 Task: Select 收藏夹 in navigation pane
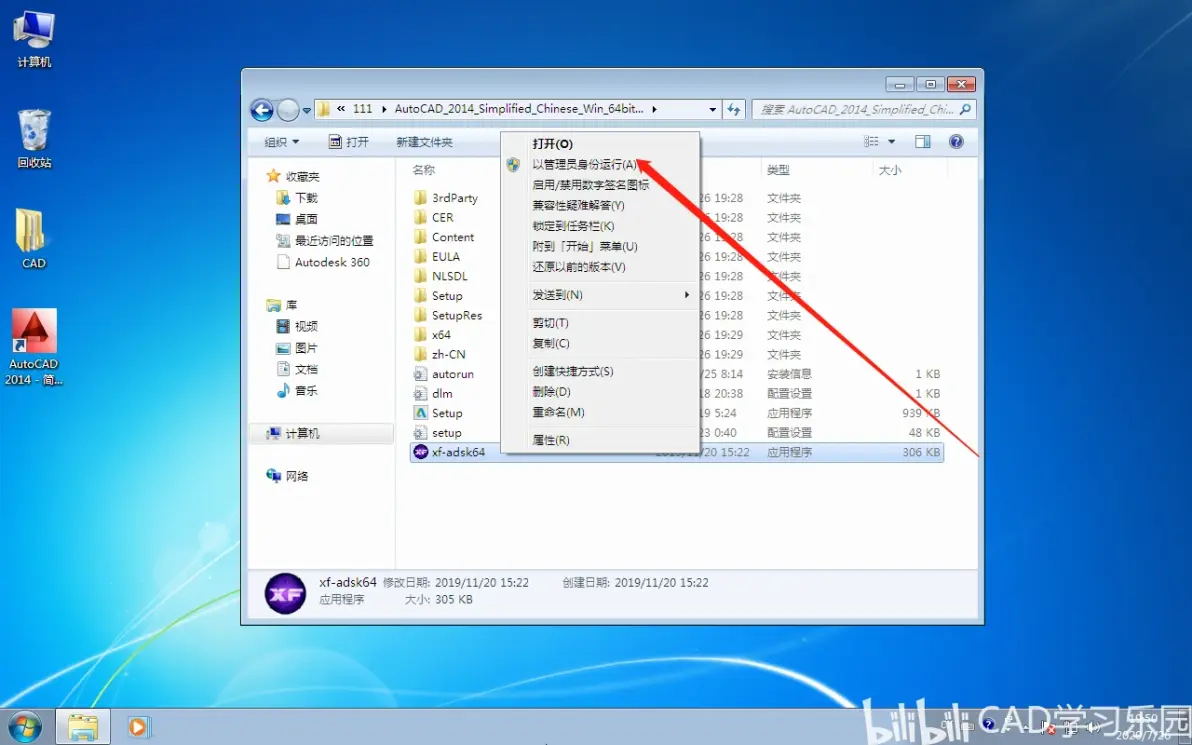click(x=293, y=176)
